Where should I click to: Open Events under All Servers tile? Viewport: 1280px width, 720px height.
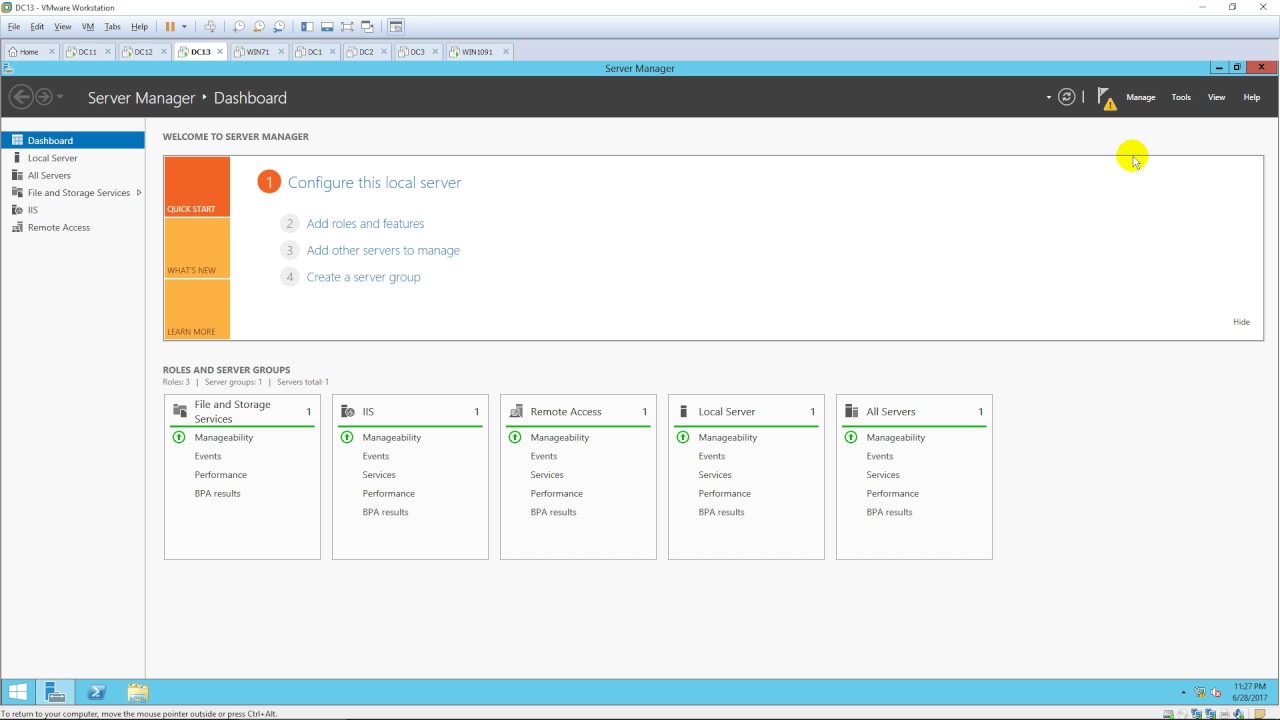coord(880,456)
